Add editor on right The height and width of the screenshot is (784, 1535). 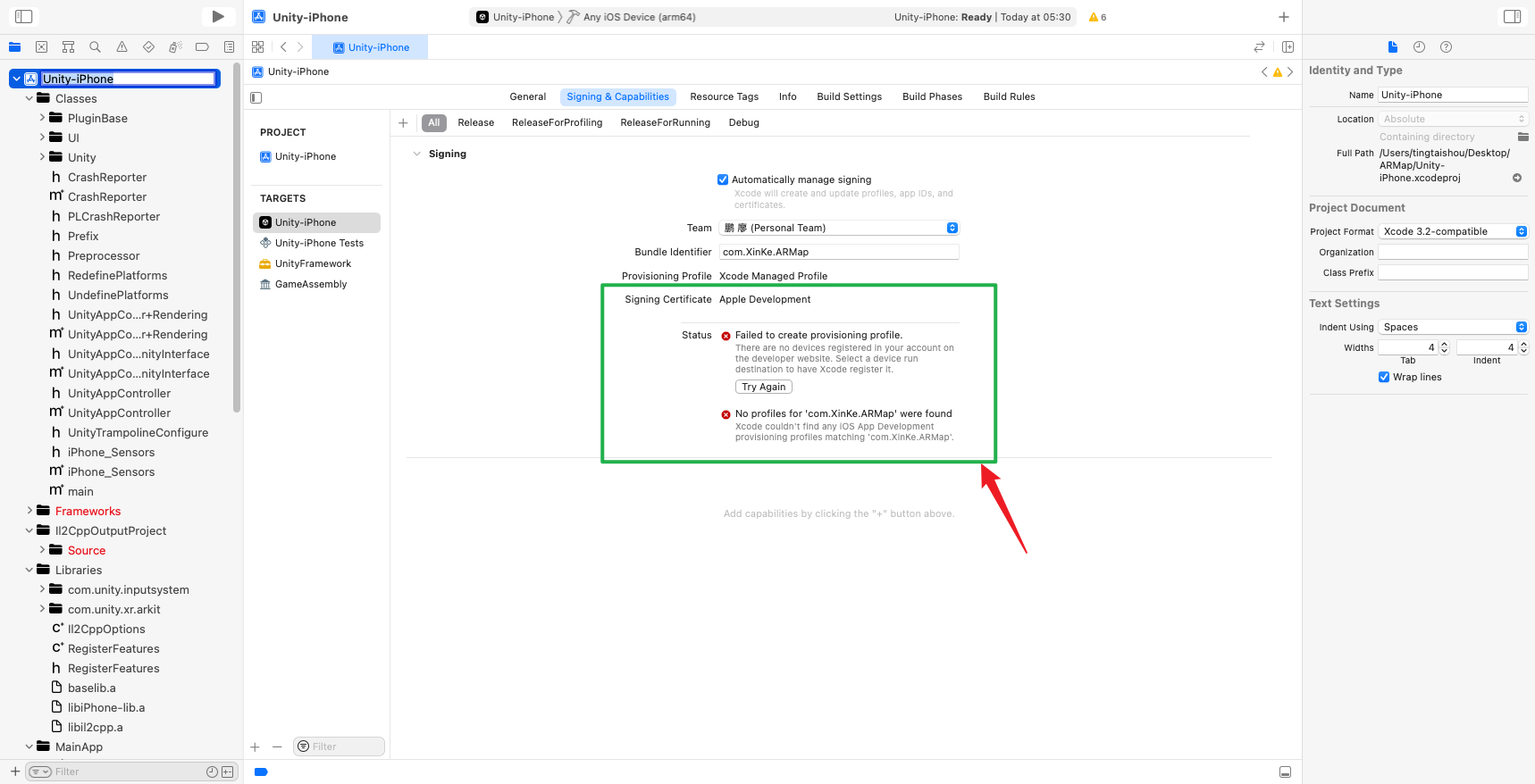tap(1288, 46)
